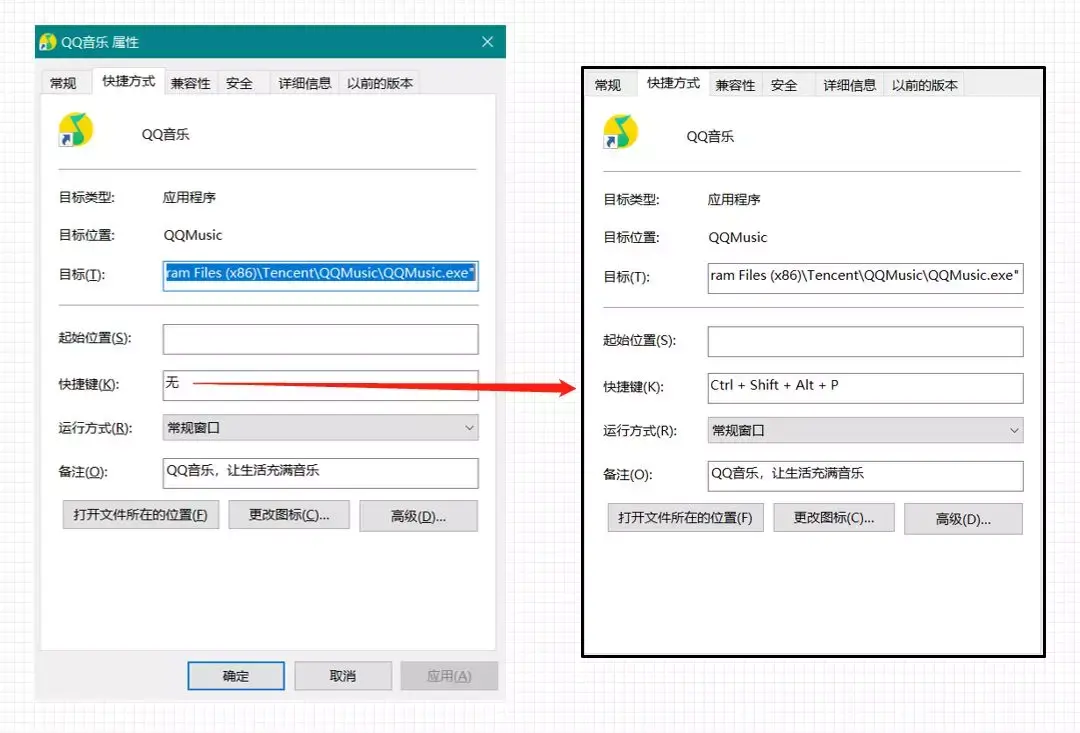Click 应用程序 value in right dialog

tap(734, 200)
